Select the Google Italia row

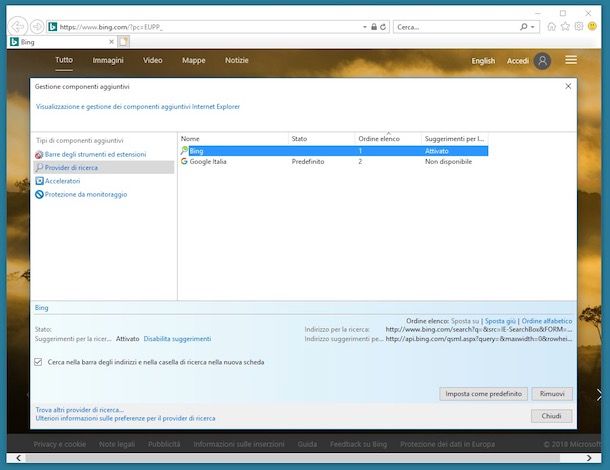[334, 161]
